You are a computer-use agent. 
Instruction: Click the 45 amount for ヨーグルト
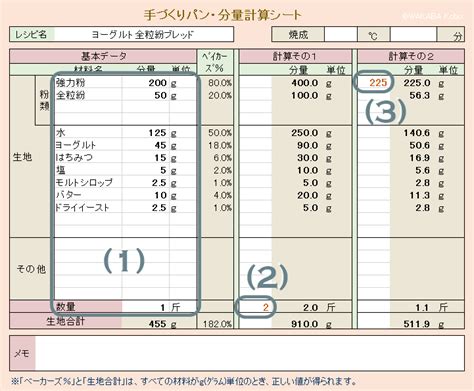pyautogui.click(x=146, y=145)
